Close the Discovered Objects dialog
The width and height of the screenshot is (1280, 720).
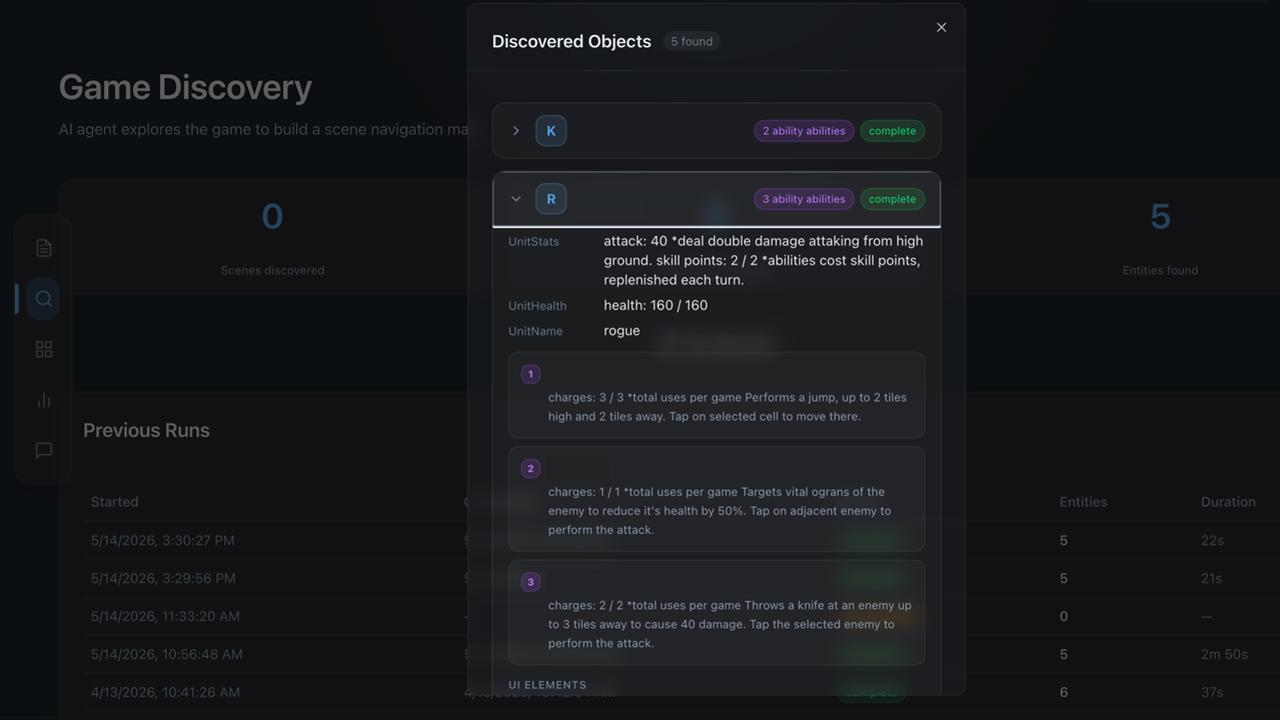(x=941, y=28)
